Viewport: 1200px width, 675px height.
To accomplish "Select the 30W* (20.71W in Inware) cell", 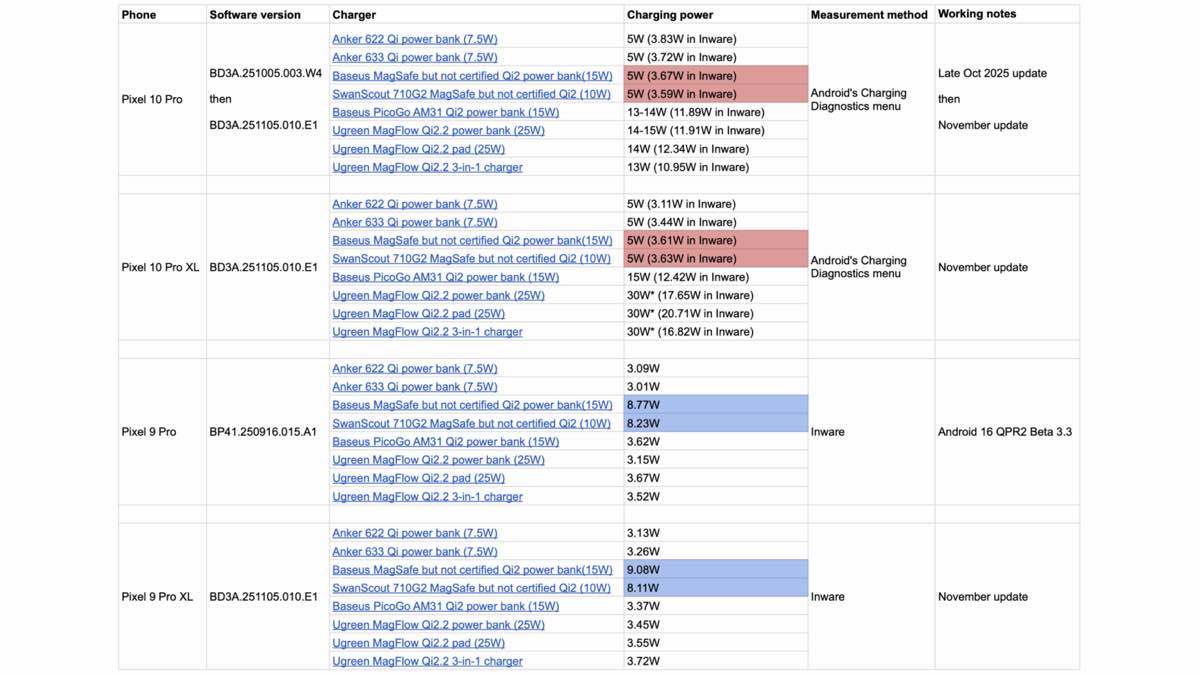I will 690,313.
